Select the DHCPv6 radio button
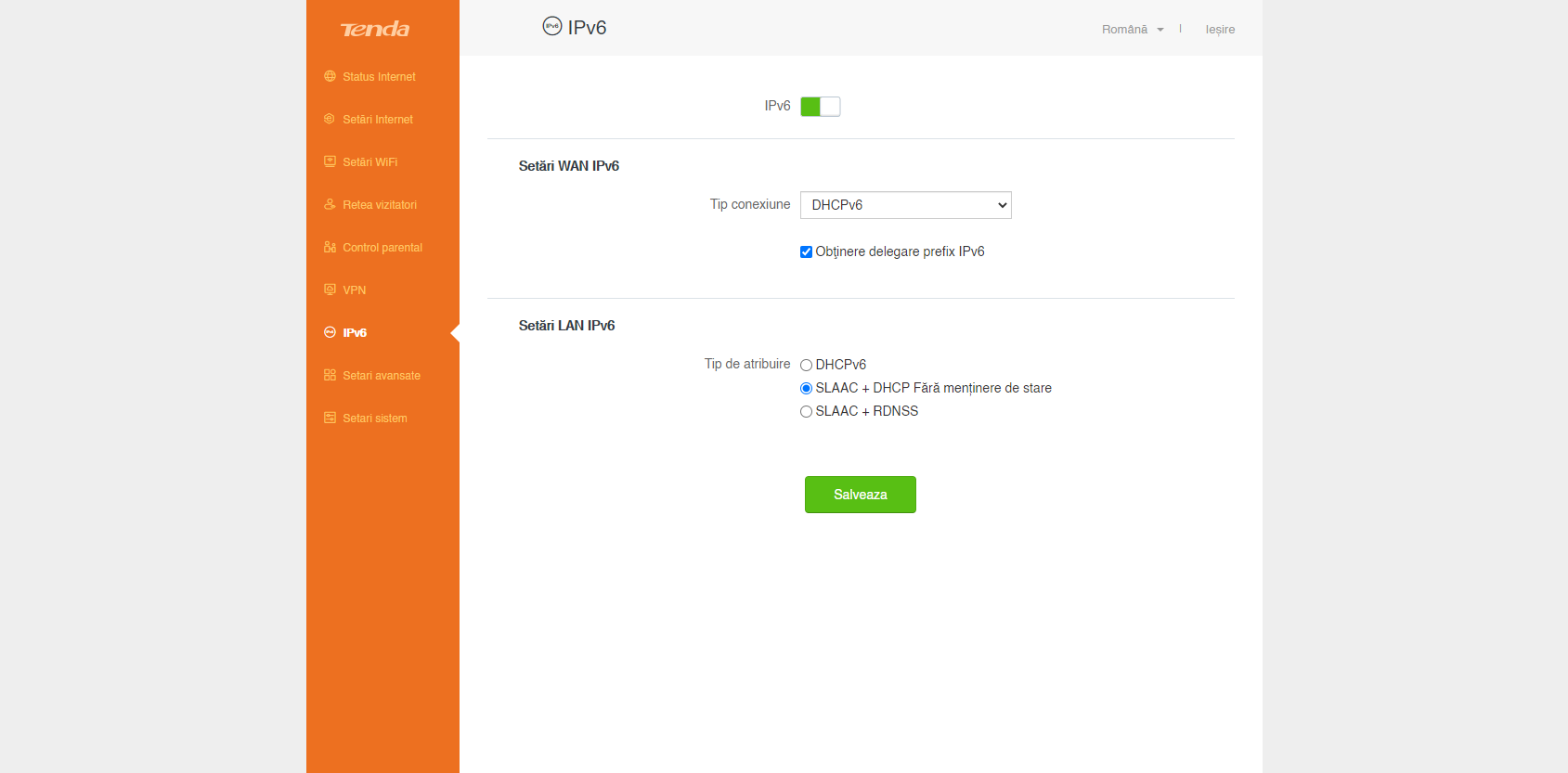 pos(806,365)
